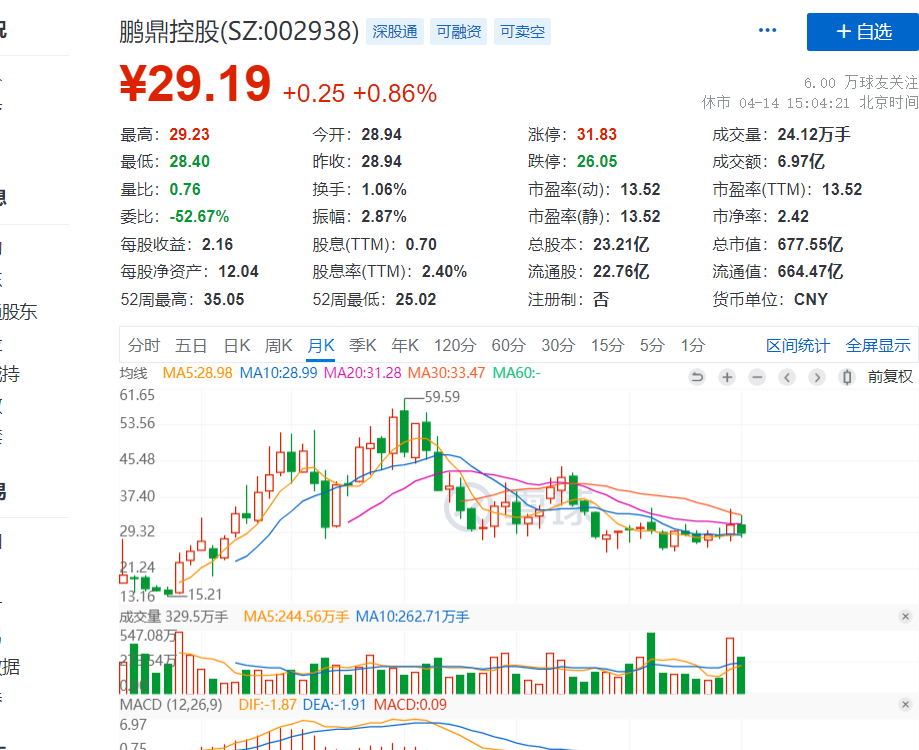Zoom in the chart with plus icon
Image resolution: width=919 pixels, height=750 pixels.
pos(727,377)
